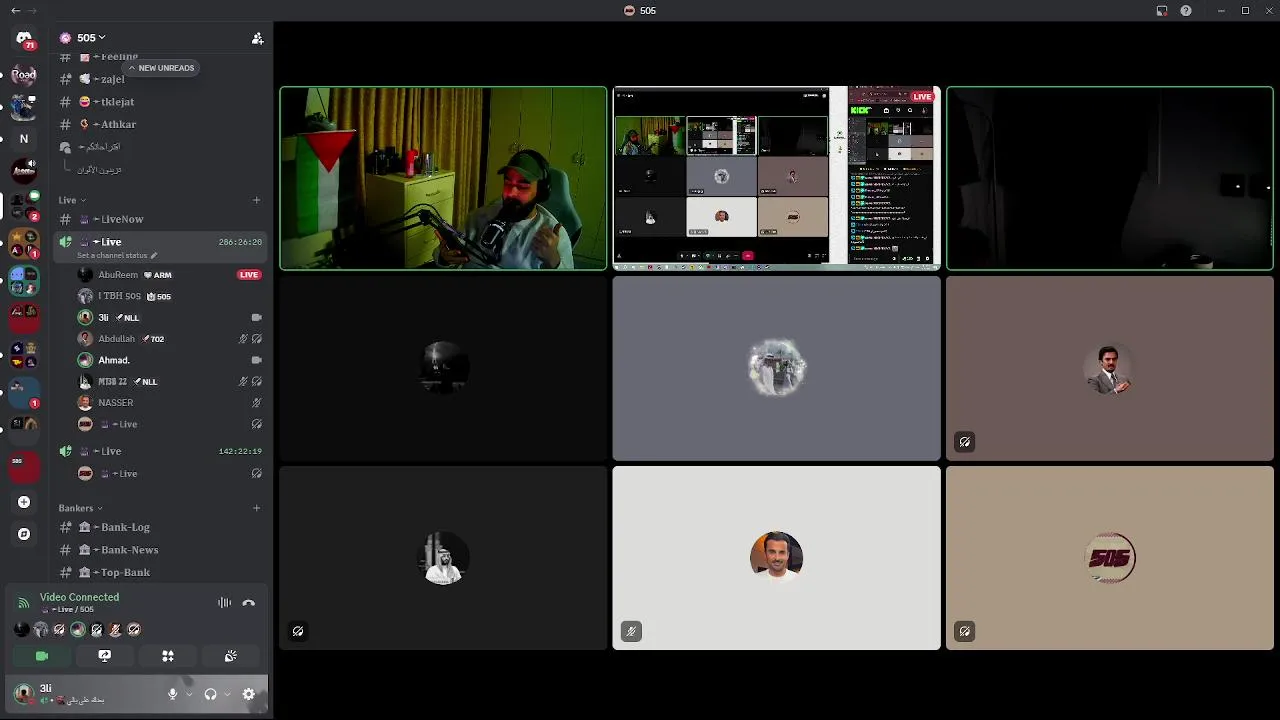Viewport: 1280px width, 720px height.
Task: Open the Help question mark icon
Action: 1186,11
